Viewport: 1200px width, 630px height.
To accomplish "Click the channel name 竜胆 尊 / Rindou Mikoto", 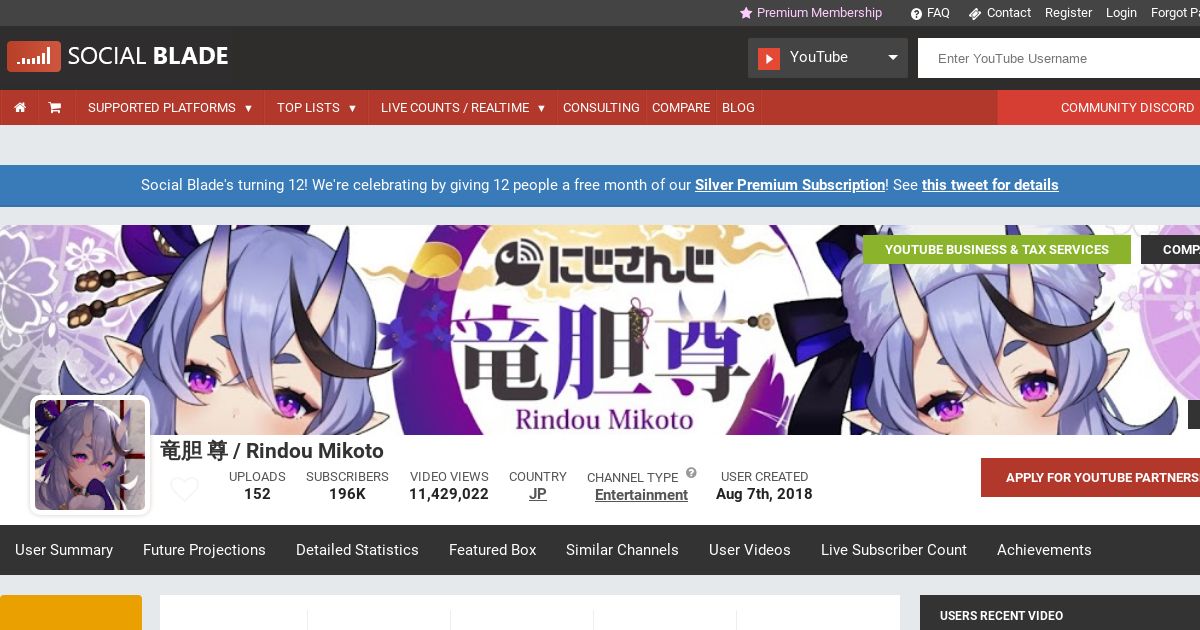I will coord(272,451).
